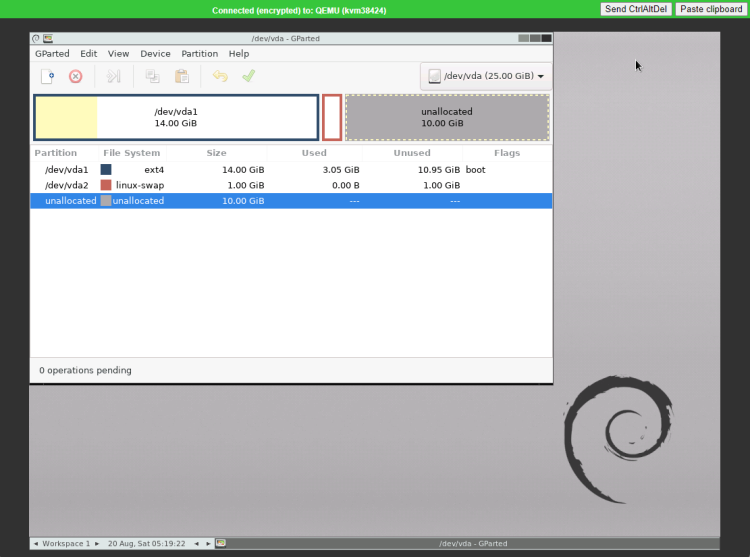This screenshot has width=750, height=557.
Task: Click Send CtrlAltDel button
Action: coord(636,9)
